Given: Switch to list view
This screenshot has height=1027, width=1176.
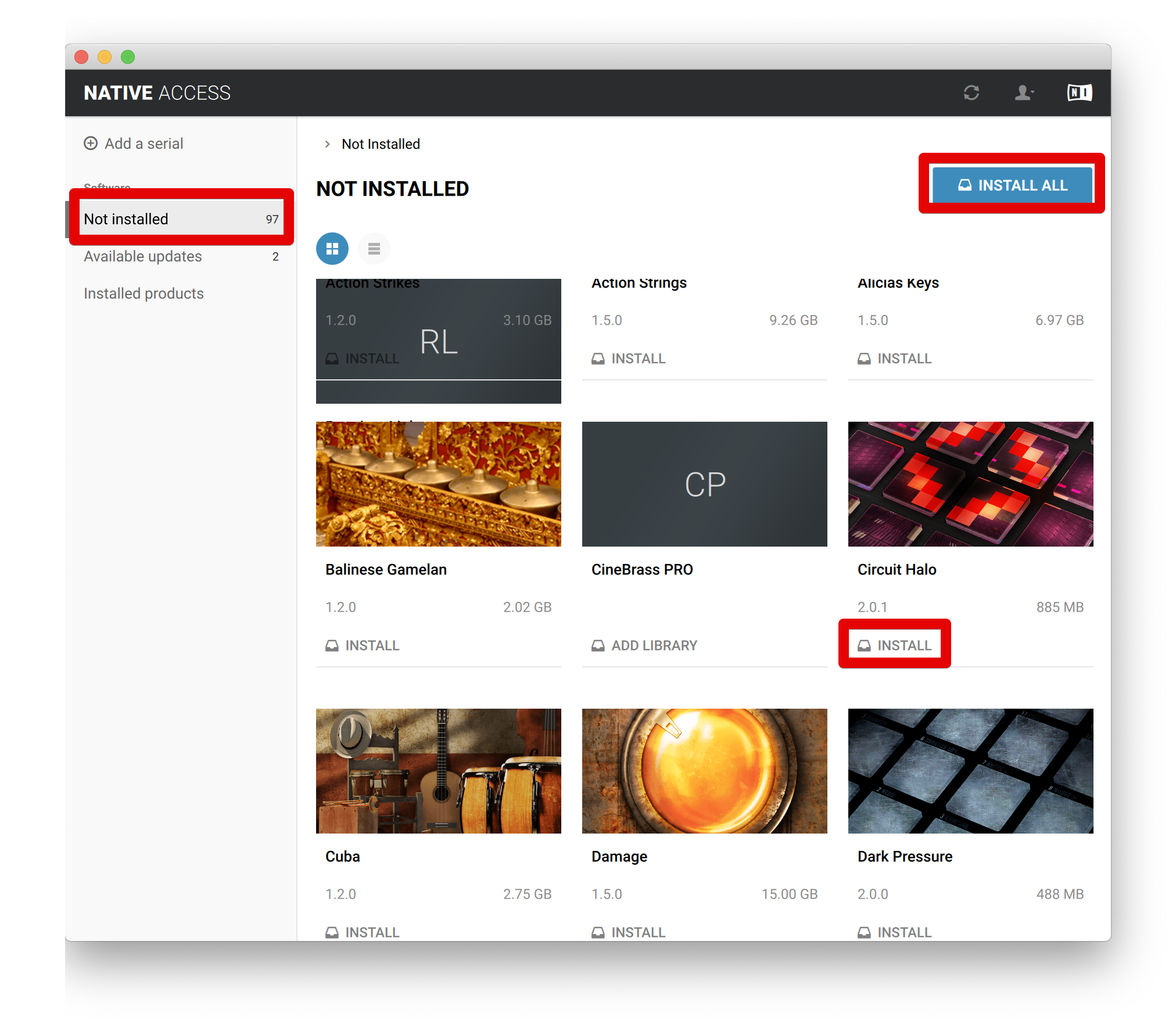Looking at the screenshot, I should 374,249.
